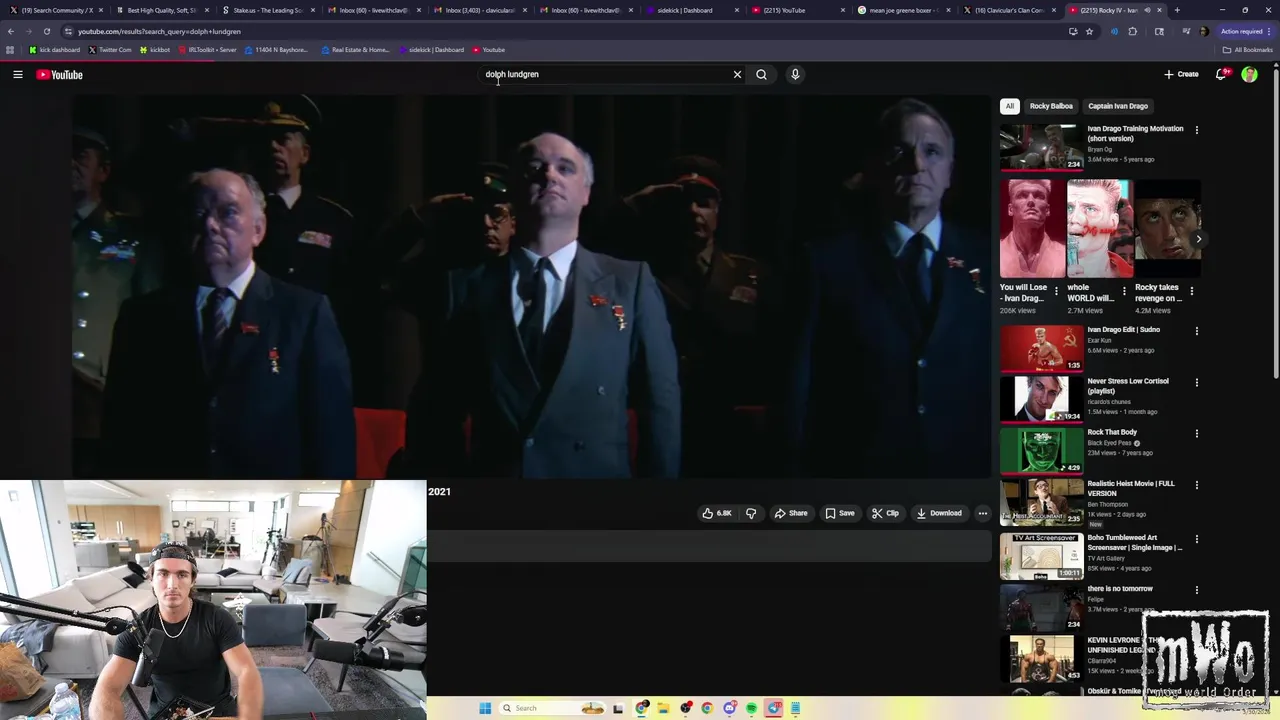Open the kick dashboard bookmark

pos(55,50)
